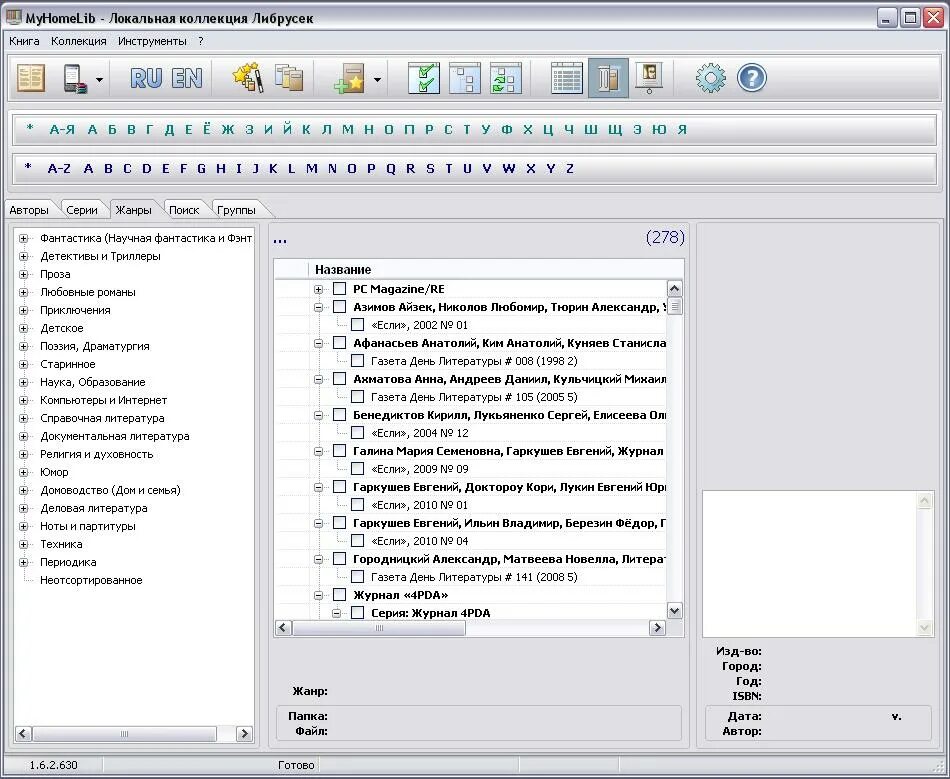
Task: Open help with the question mark icon
Action: point(751,78)
